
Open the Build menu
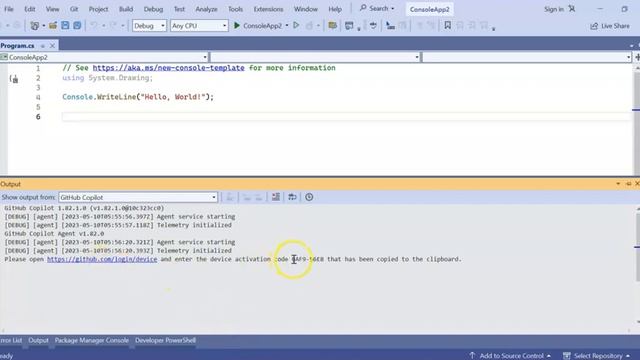126,9
